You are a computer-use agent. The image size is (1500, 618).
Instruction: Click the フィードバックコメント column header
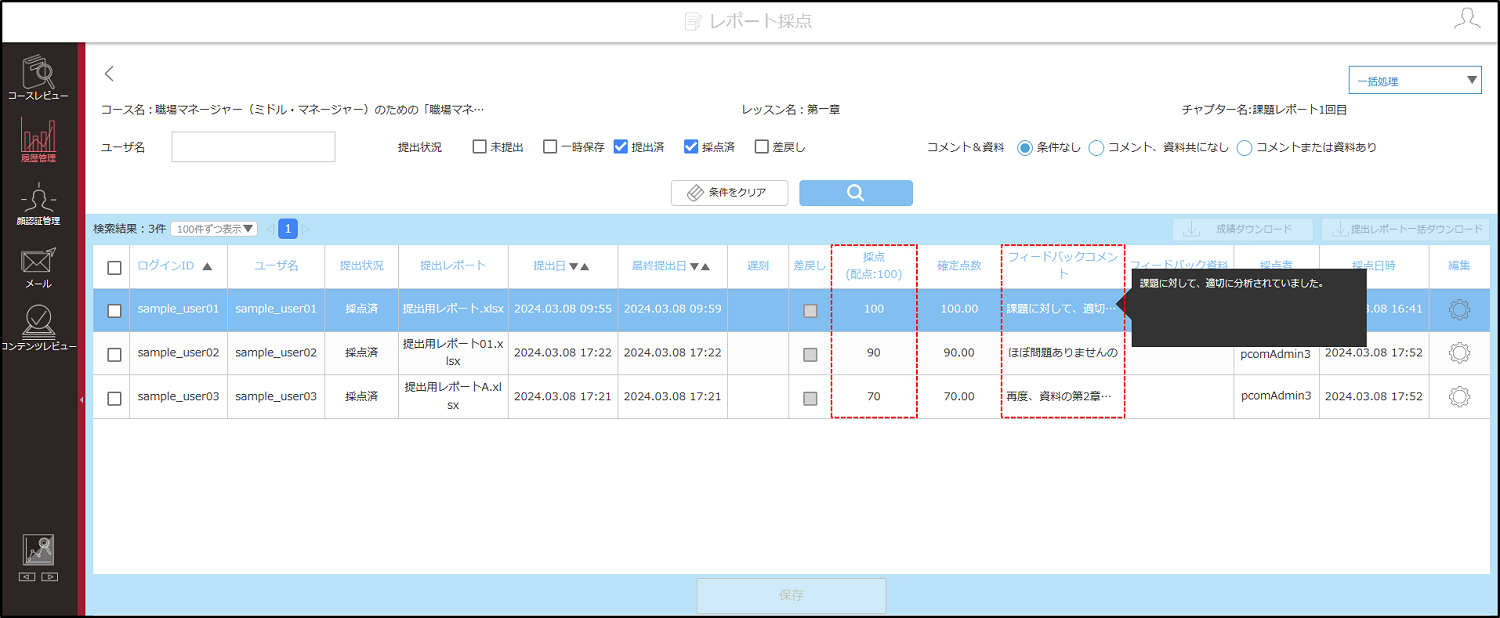tap(1063, 266)
